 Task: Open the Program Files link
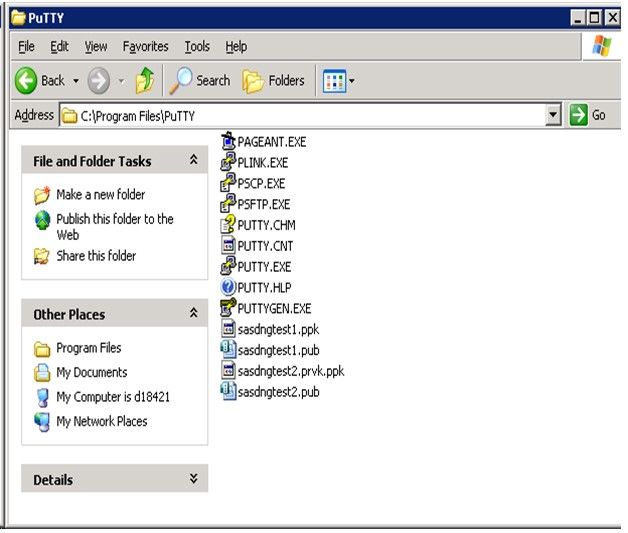tap(89, 348)
